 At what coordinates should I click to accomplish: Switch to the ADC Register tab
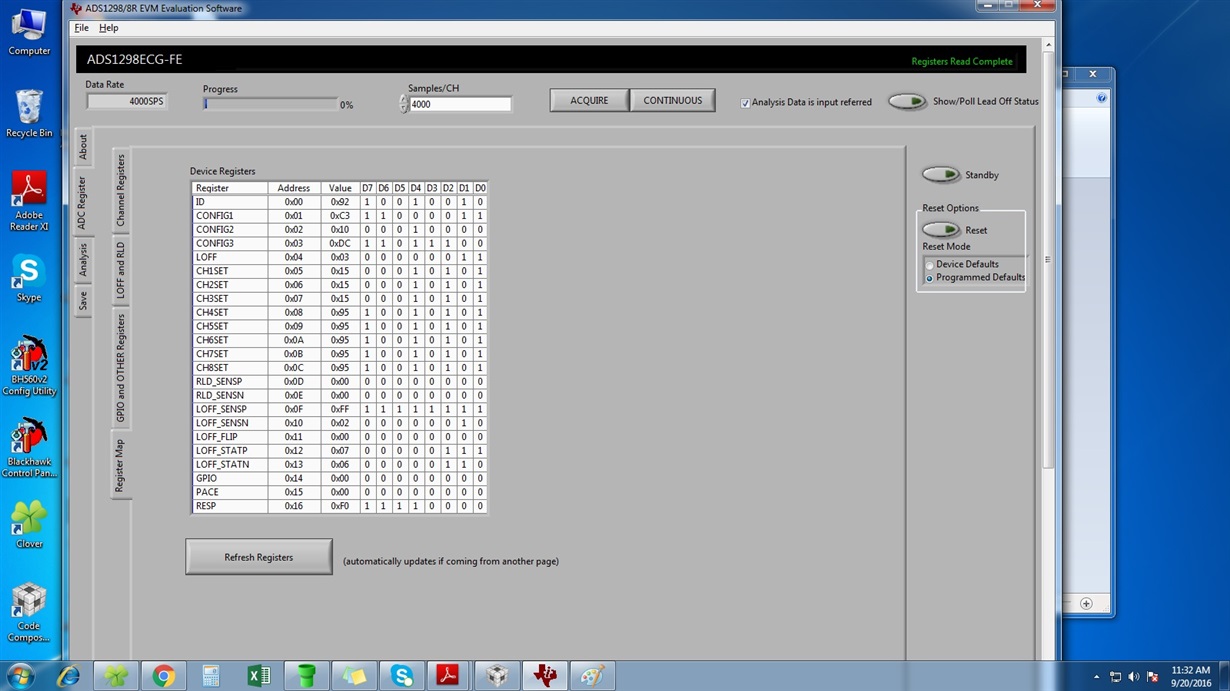point(83,202)
